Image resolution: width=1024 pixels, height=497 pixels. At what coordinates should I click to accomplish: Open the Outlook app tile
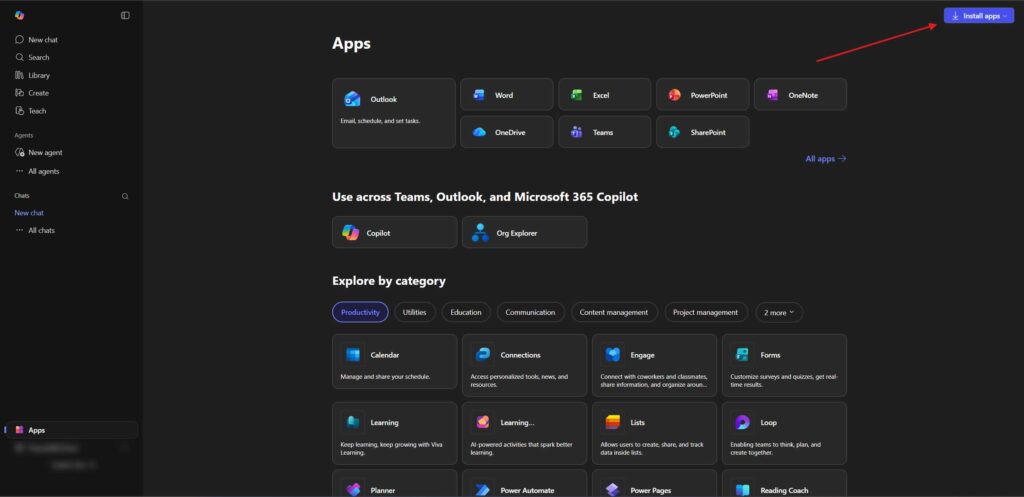(393, 113)
